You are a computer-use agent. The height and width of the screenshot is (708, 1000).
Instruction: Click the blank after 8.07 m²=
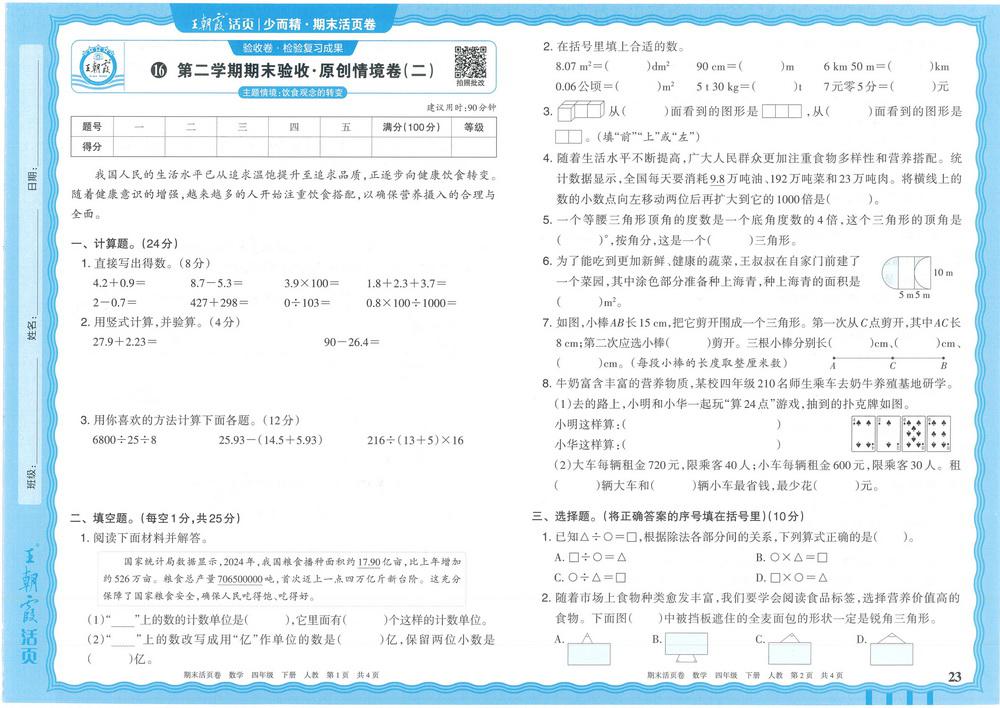coord(628,66)
